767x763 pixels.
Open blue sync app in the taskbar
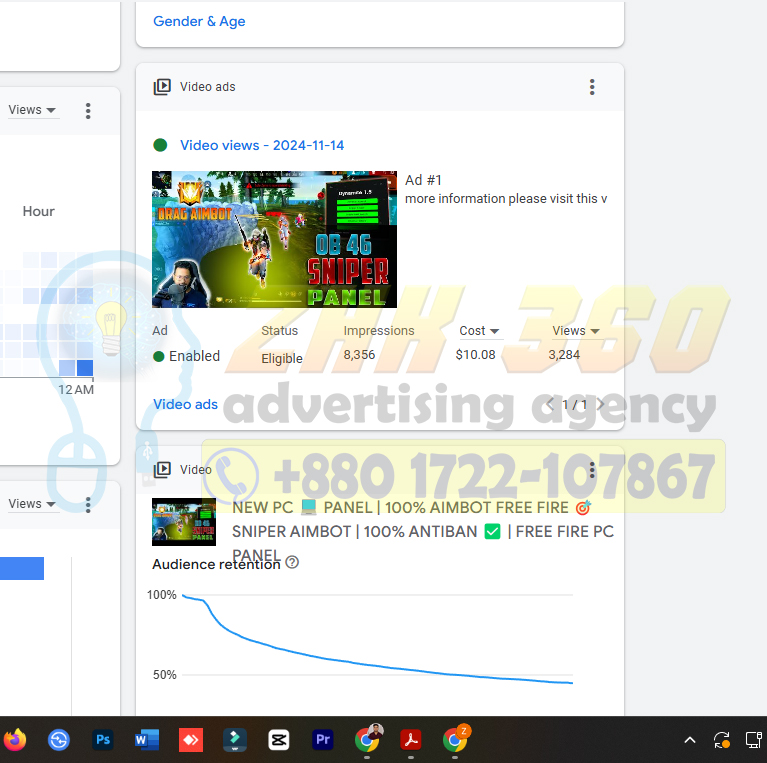click(x=59, y=740)
